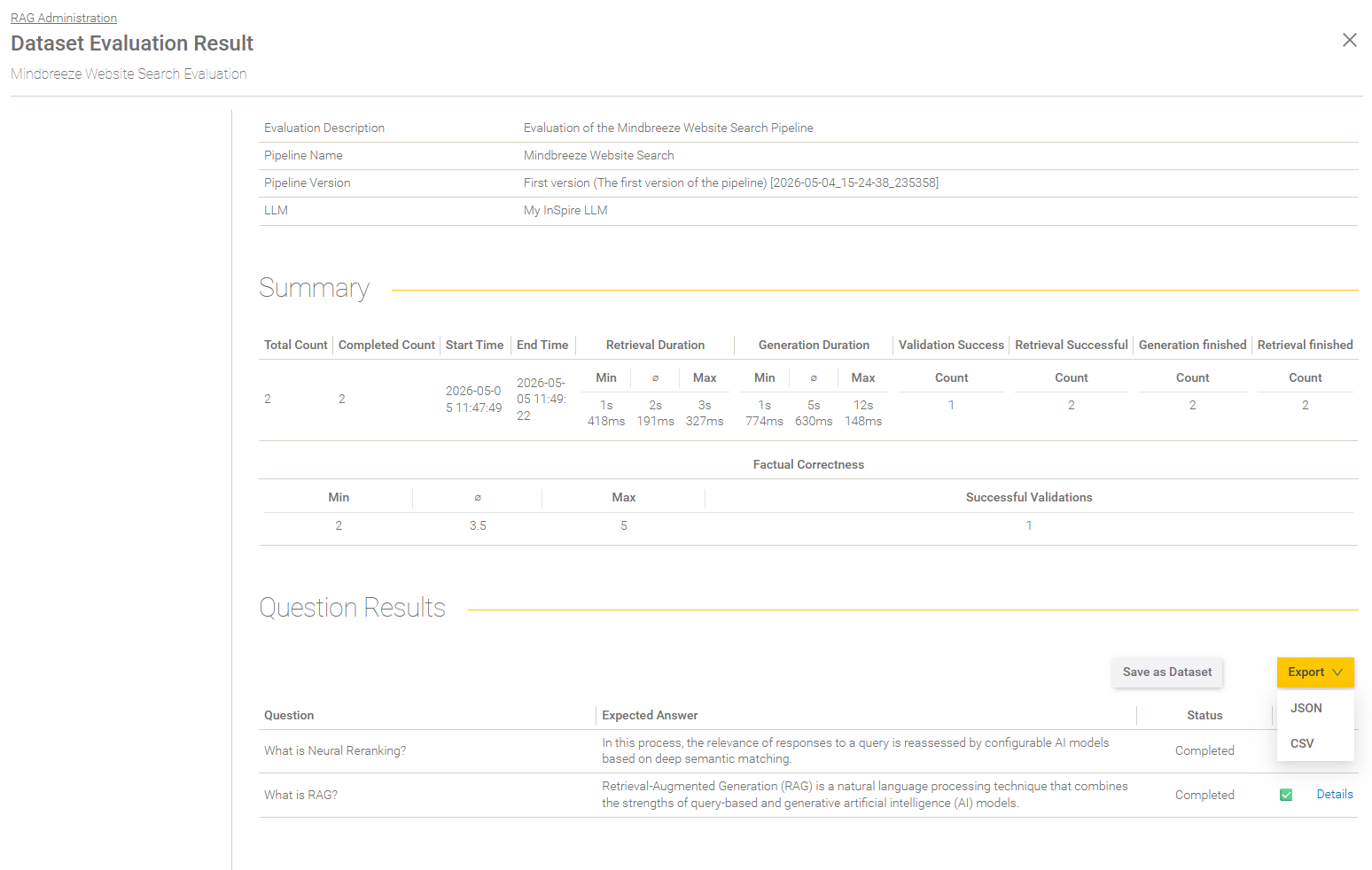Click retrieval average duration 2s 191ms
This screenshot has height=870, width=1372.
(656, 413)
